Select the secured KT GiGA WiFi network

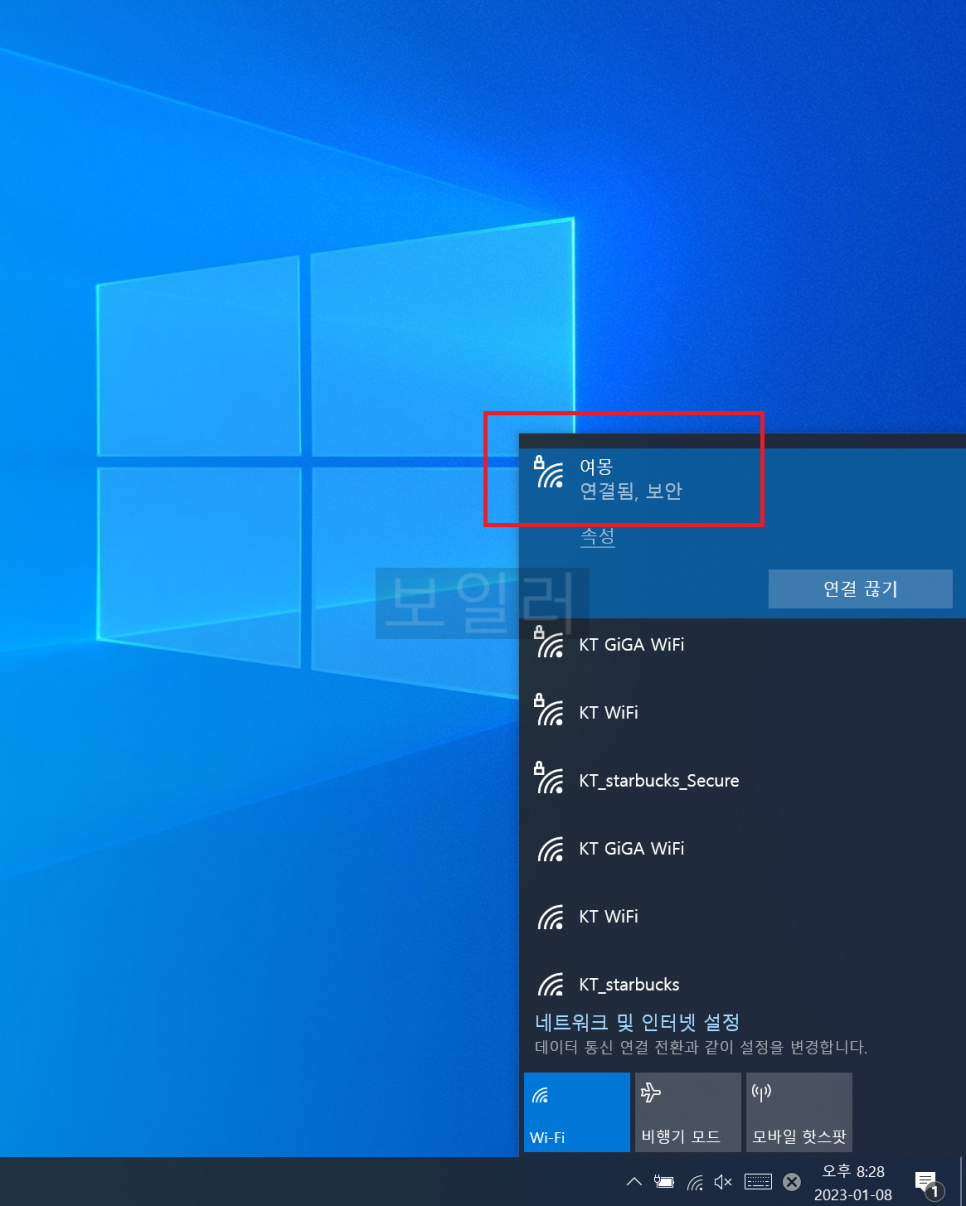pyautogui.click(x=631, y=645)
